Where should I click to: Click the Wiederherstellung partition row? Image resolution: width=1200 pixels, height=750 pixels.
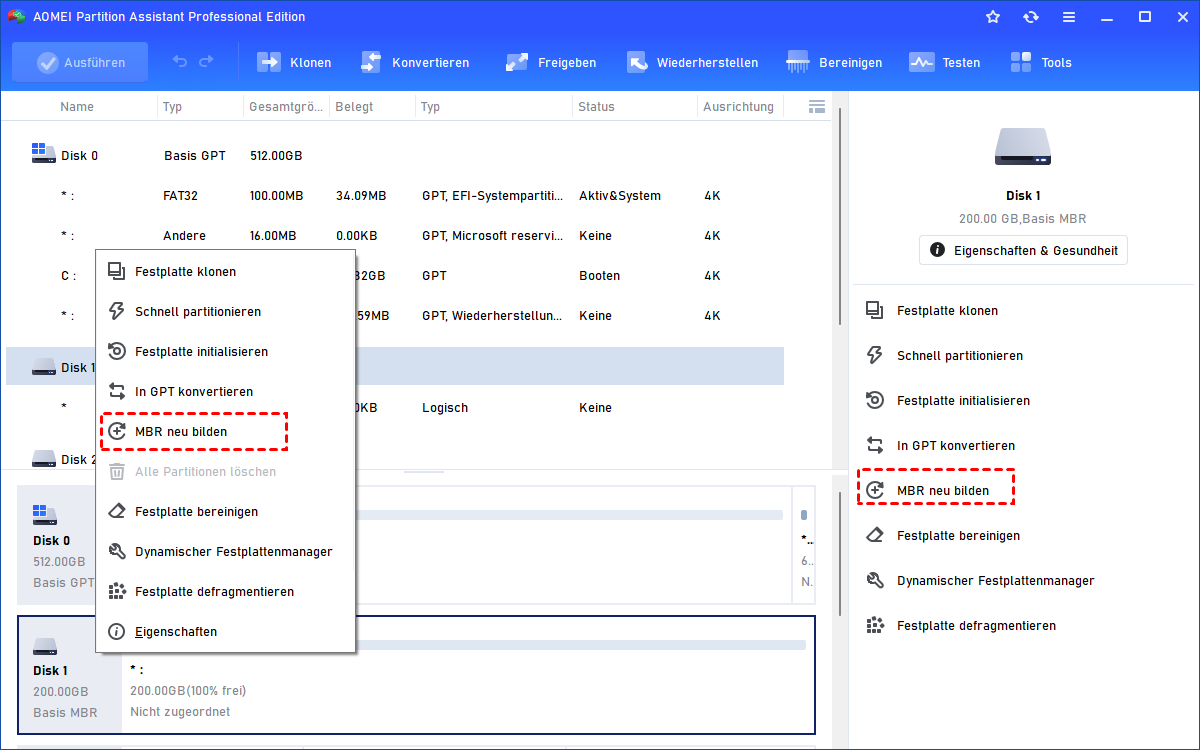point(395,315)
